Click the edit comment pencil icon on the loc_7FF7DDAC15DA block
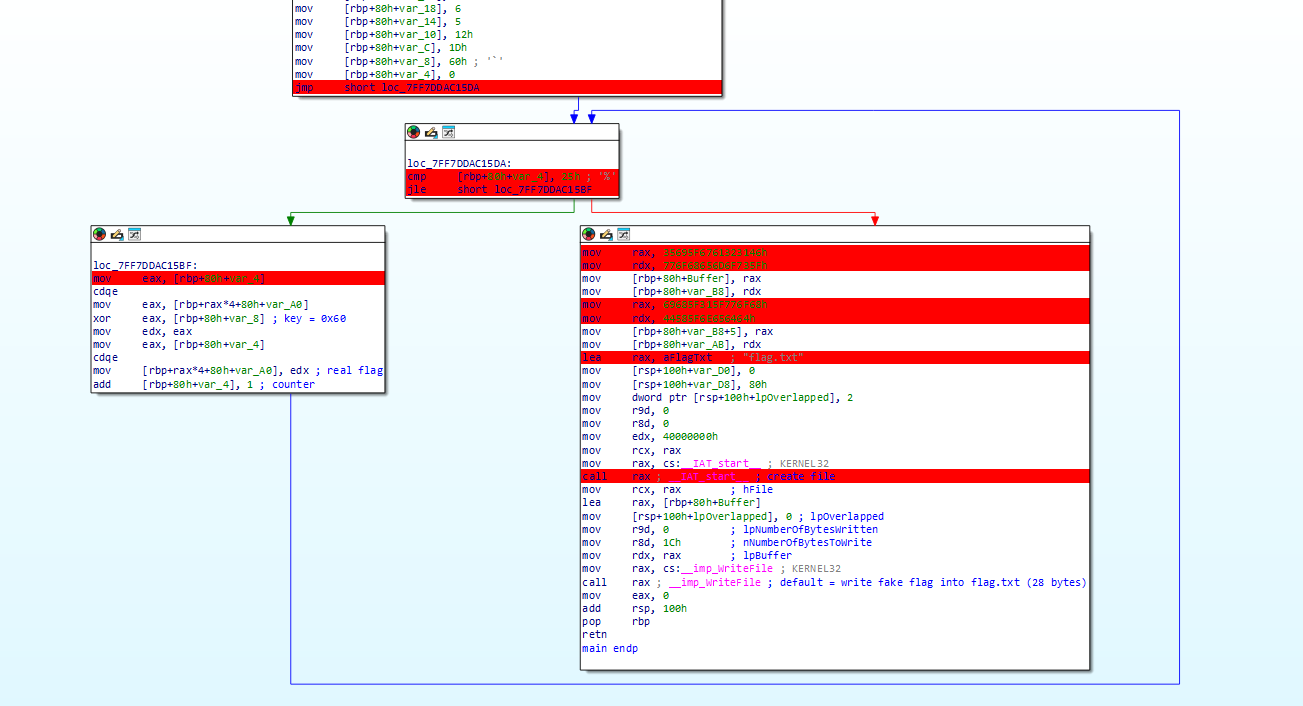The width and height of the screenshot is (1303, 706). click(431, 132)
